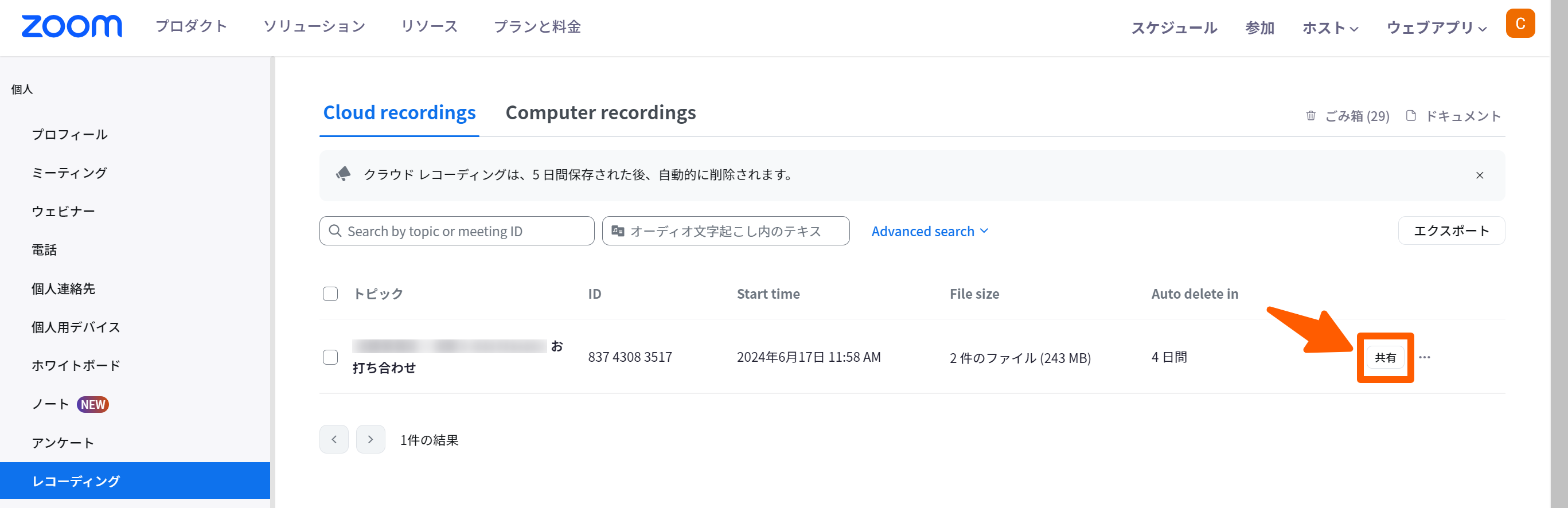Check the 打ち合わせ recording row checkbox
Screen dimensions: 1568x508
330,357
